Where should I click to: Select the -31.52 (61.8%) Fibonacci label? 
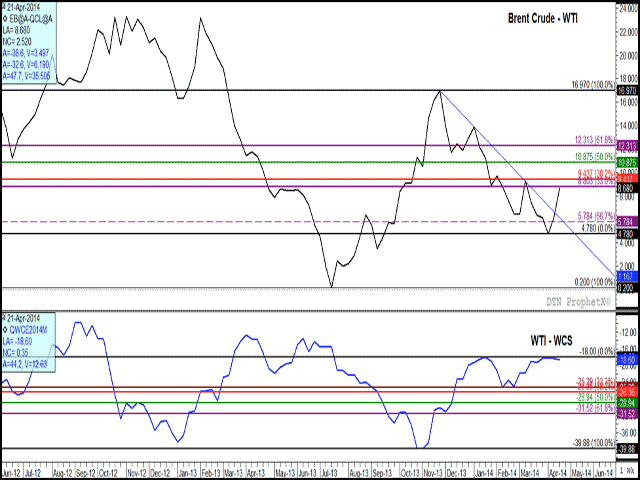(595, 407)
